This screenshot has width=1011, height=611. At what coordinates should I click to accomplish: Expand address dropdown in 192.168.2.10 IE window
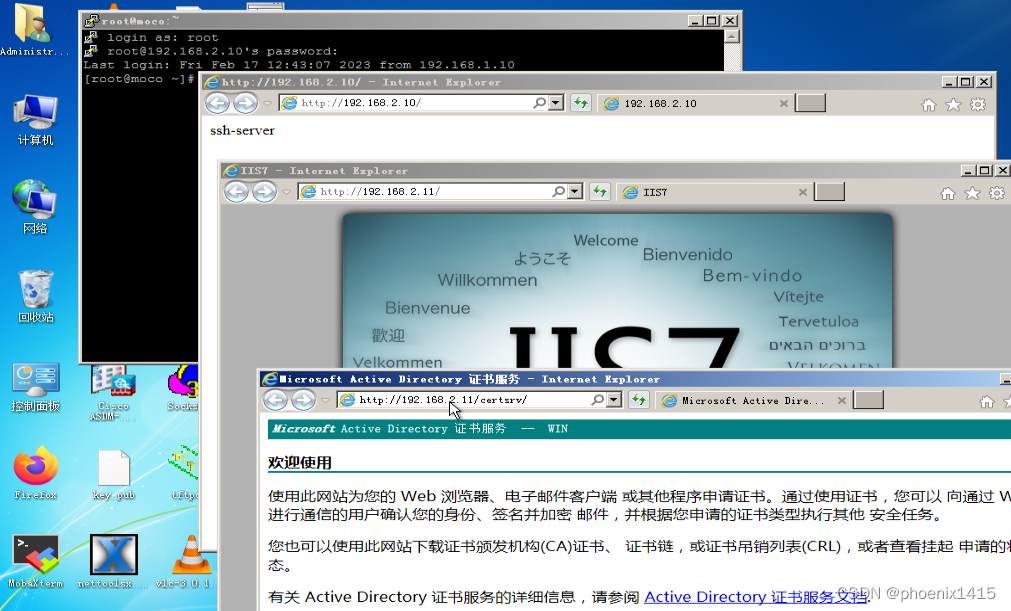(x=556, y=103)
